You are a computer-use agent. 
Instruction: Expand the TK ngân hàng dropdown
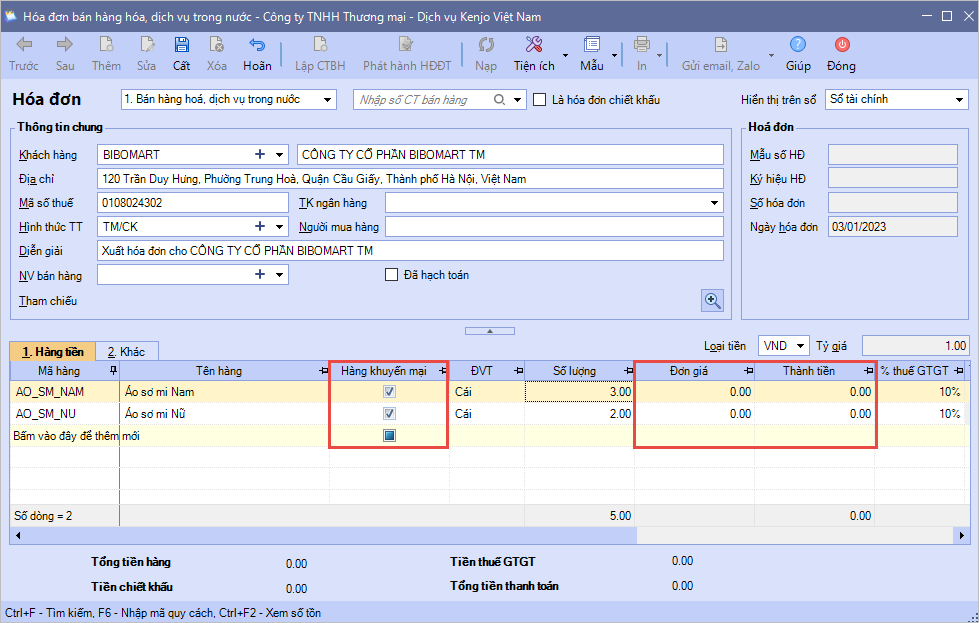(x=713, y=203)
